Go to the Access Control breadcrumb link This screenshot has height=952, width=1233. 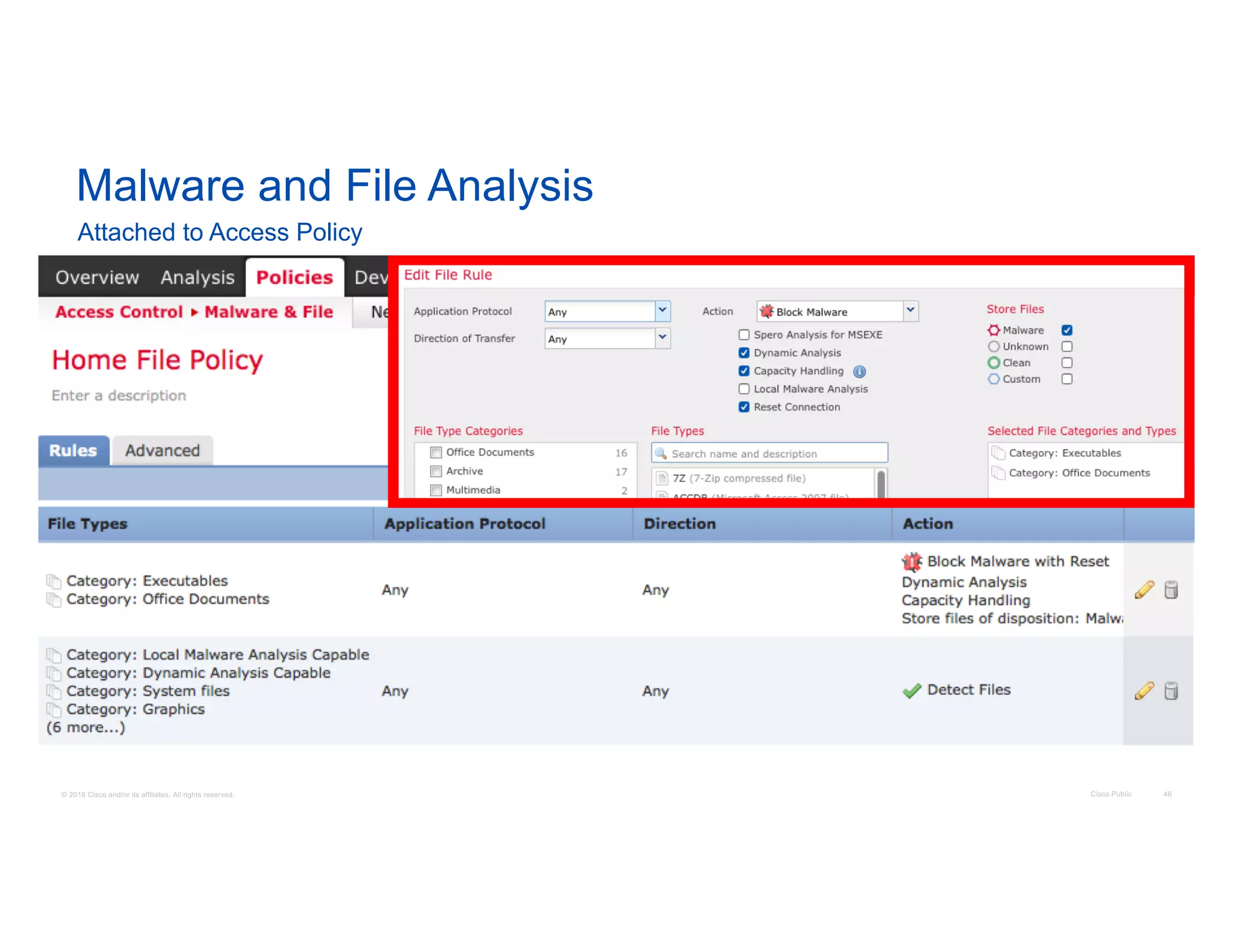click(x=119, y=312)
